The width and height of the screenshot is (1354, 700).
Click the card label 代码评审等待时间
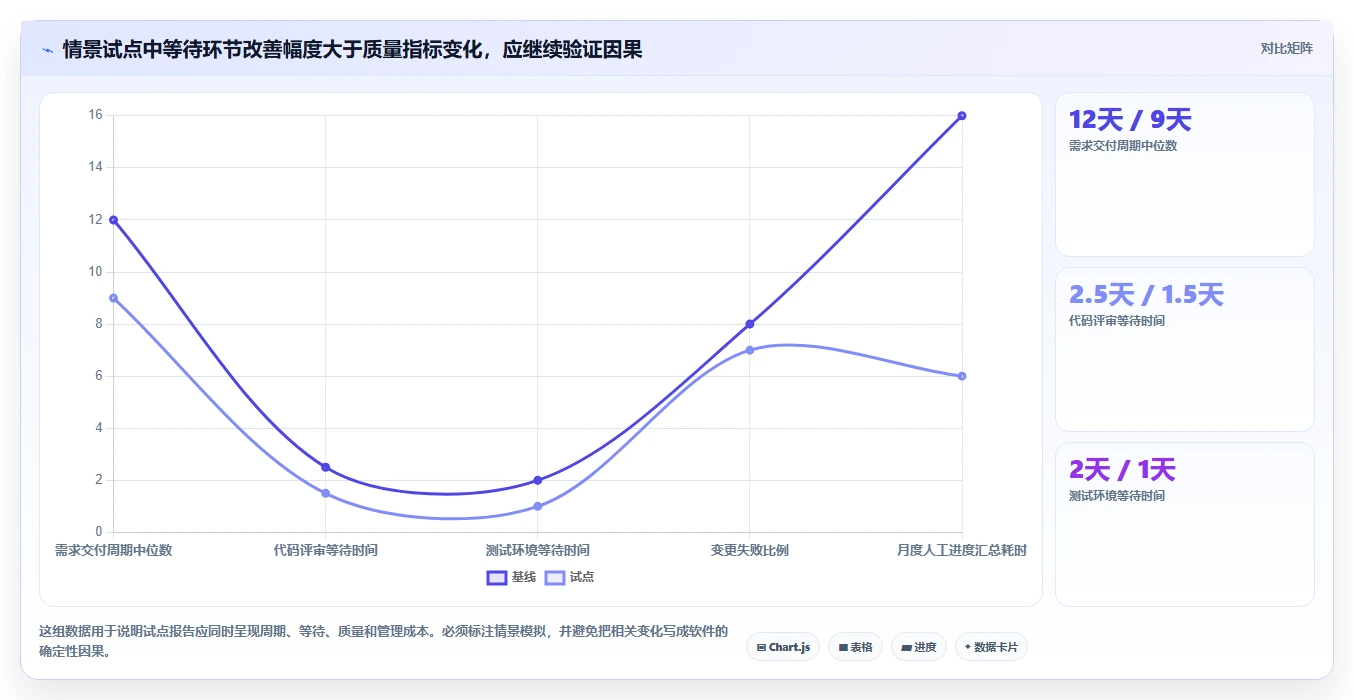[1117, 321]
